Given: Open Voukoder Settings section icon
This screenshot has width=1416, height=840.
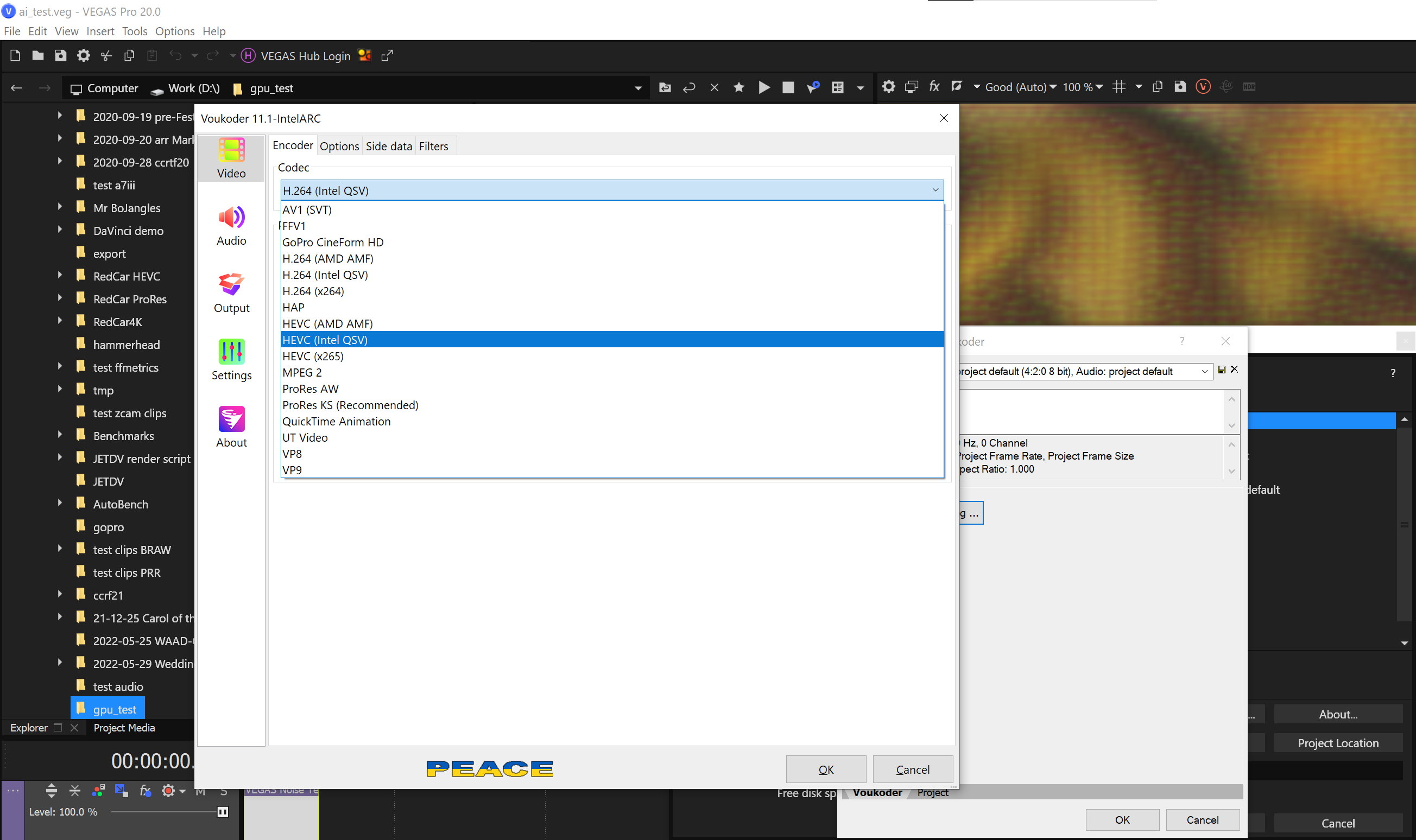Looking at the screenshot, I should [231, 360].
